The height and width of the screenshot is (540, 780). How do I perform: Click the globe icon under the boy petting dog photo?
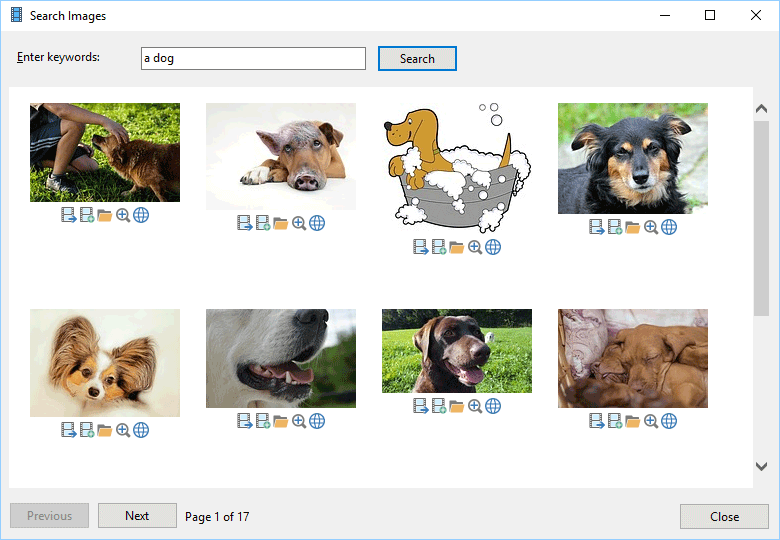click(x=141, y=215)
